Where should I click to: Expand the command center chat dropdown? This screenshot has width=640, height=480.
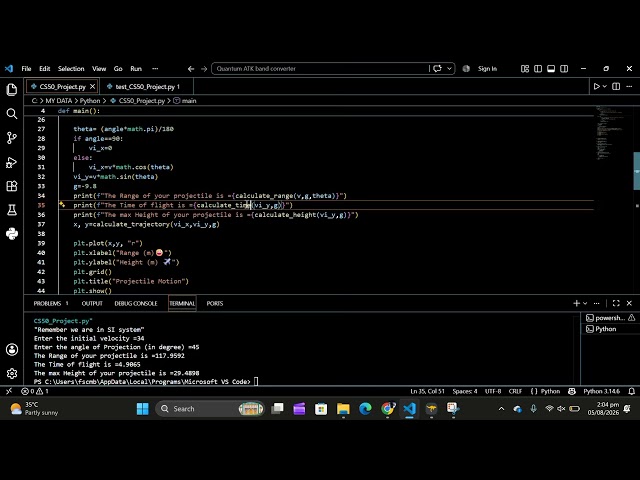coord(449,69)
